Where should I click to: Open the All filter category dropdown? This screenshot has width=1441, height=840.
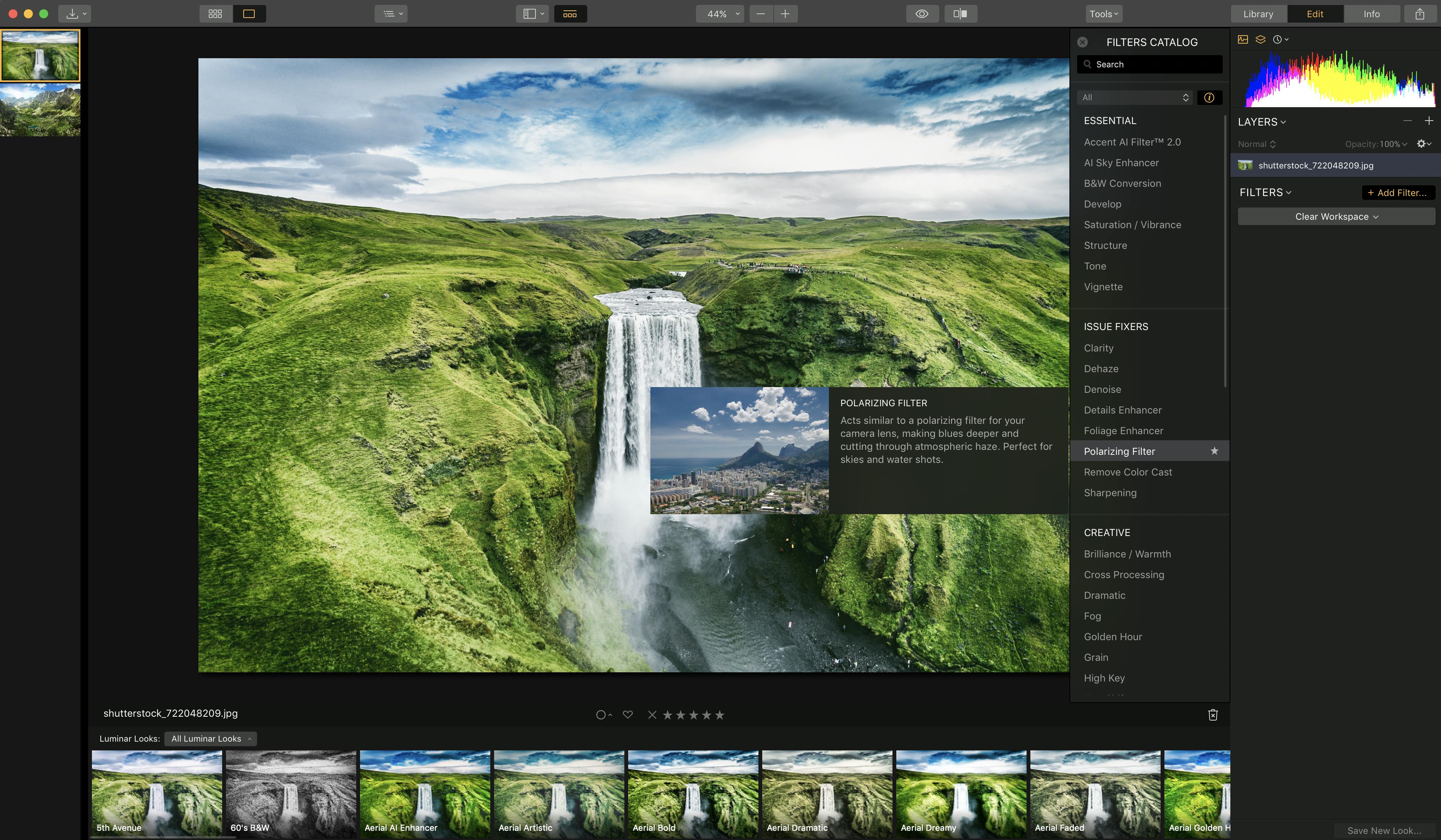point(1135,98)
